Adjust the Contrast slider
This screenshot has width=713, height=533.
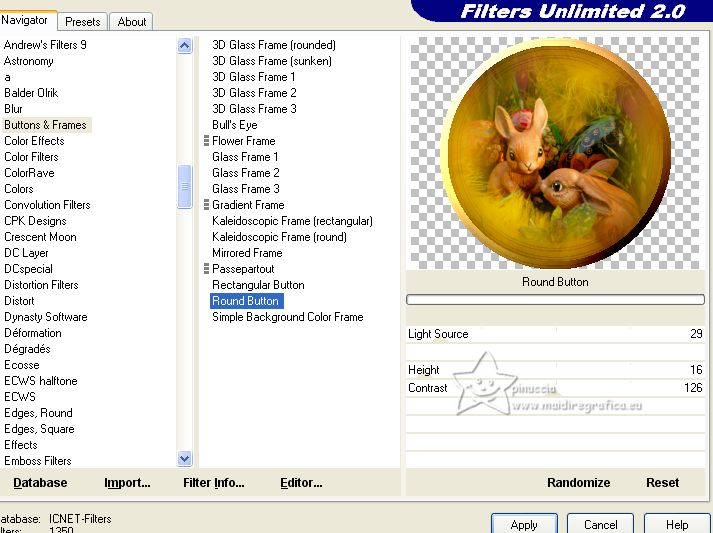(555, 388)
